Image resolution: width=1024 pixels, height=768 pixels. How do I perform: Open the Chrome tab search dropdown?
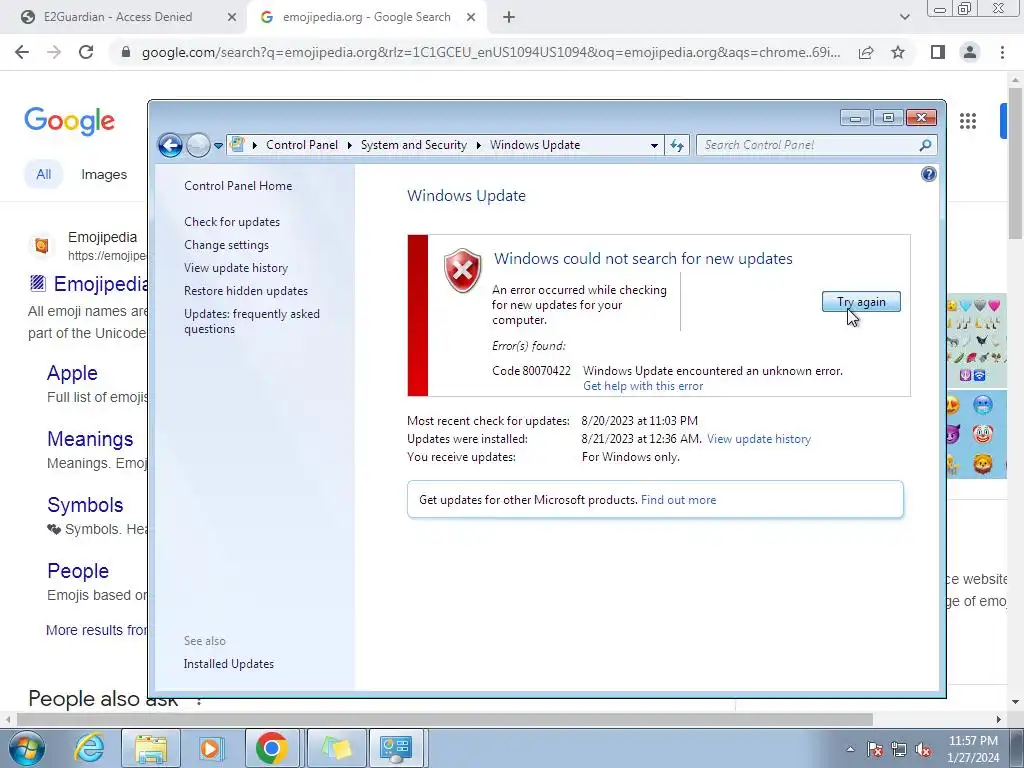point(904,18)
